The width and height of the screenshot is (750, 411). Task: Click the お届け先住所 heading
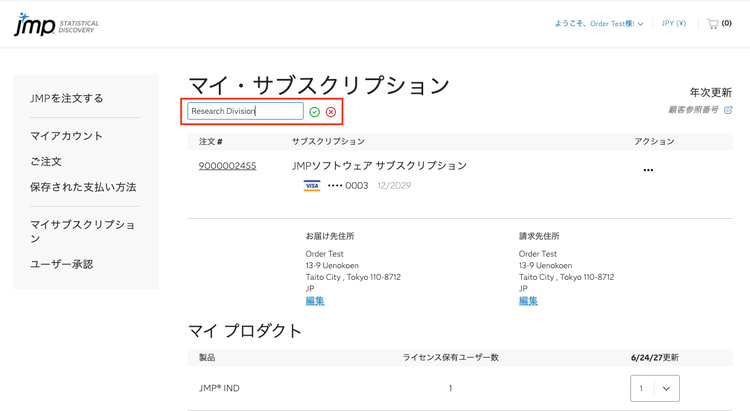pyautogui.click(x=330, y=236)
